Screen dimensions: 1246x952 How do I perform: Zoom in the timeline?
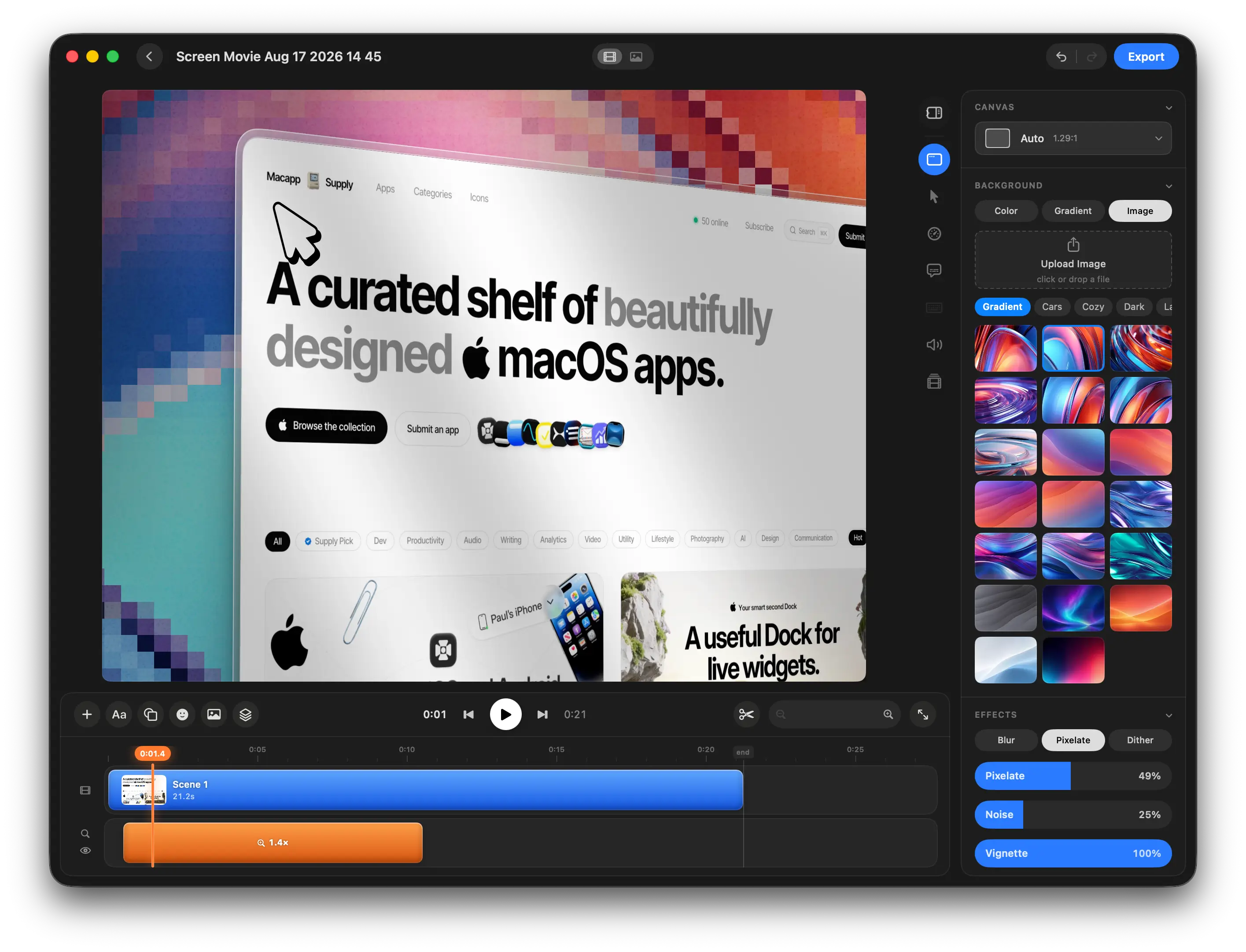coord(888,715)
